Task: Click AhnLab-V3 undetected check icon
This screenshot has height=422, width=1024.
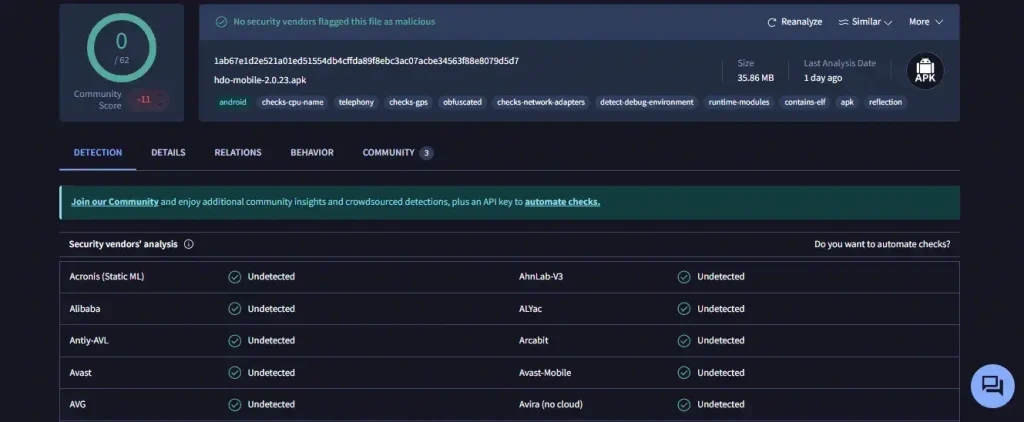Action: click(x=684, y=277)
